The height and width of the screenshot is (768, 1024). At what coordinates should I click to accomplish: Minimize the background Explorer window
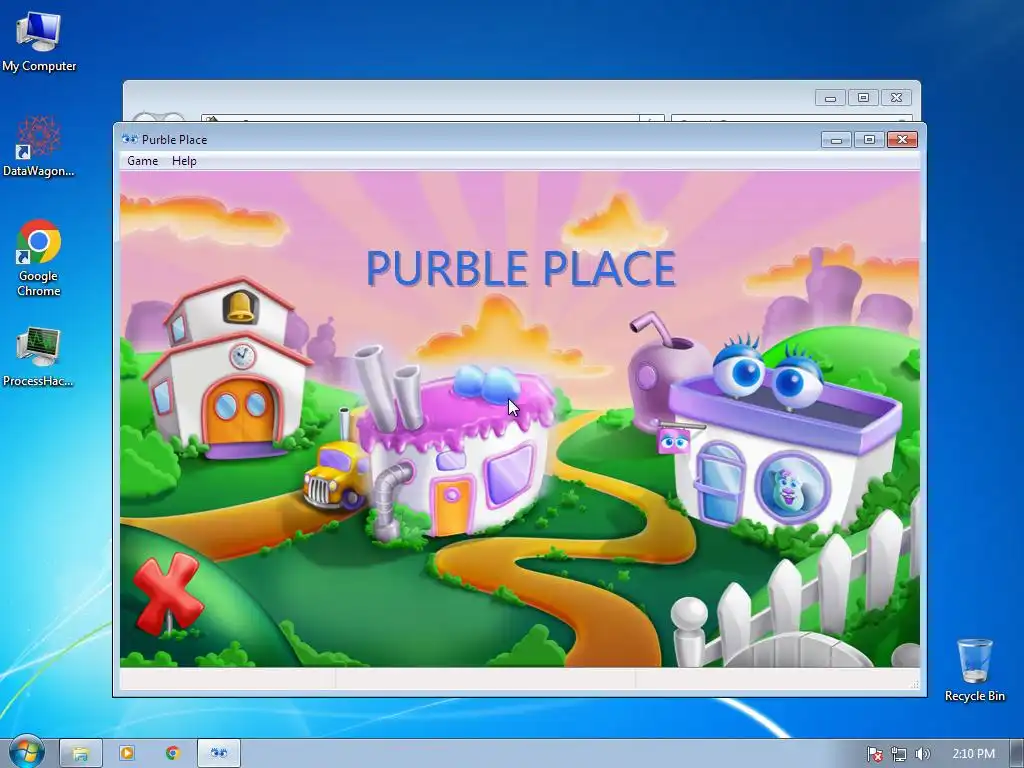point(831,98)
